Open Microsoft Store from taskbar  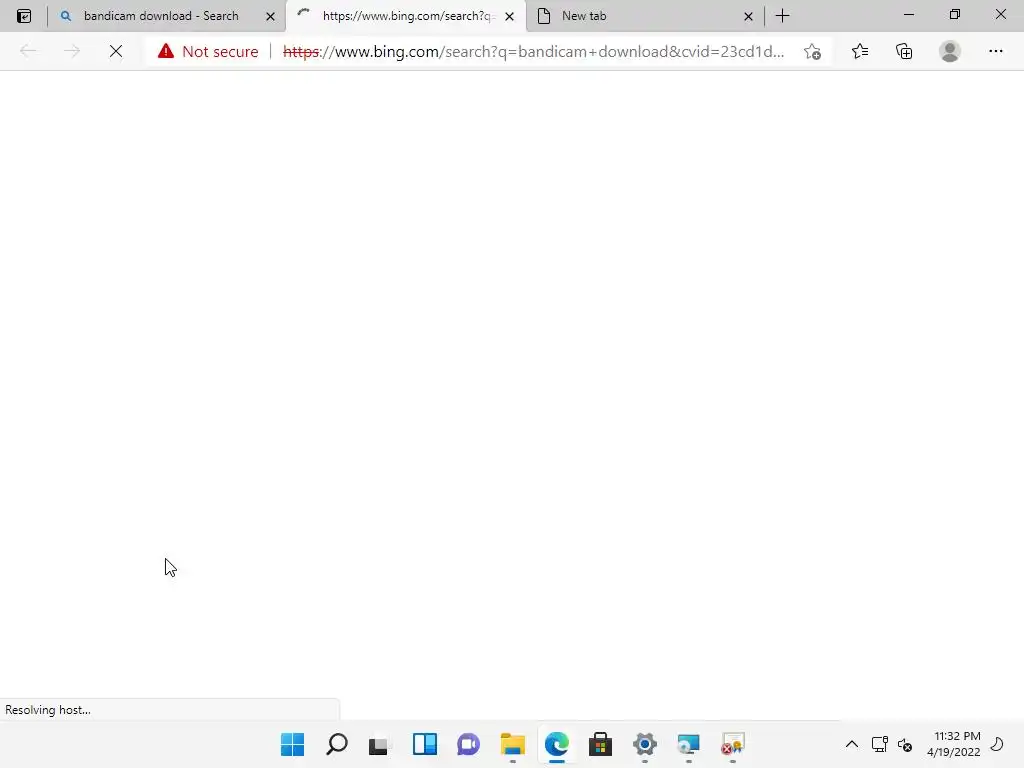pos(600,744)
